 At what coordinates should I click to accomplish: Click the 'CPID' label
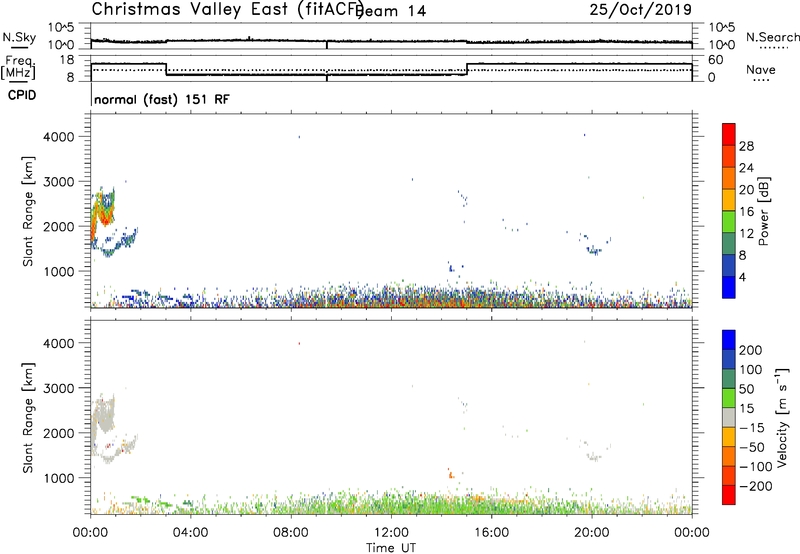coord(22,95)
